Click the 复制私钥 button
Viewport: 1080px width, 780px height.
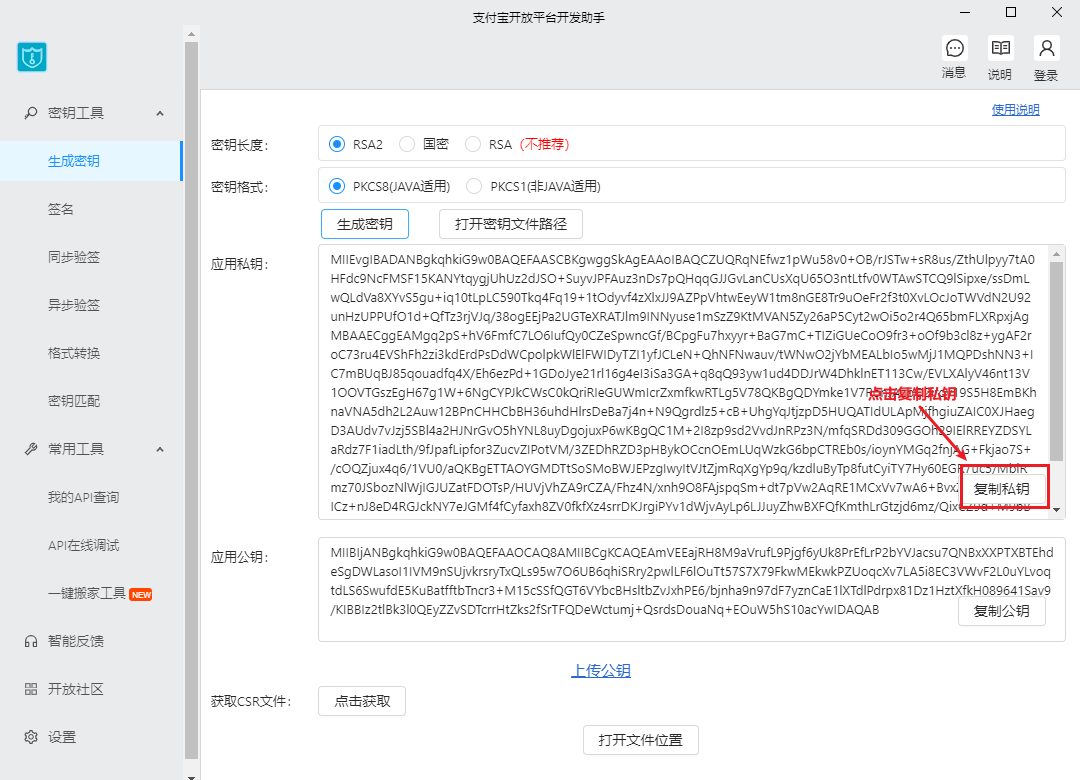(x=1001, y=489)
